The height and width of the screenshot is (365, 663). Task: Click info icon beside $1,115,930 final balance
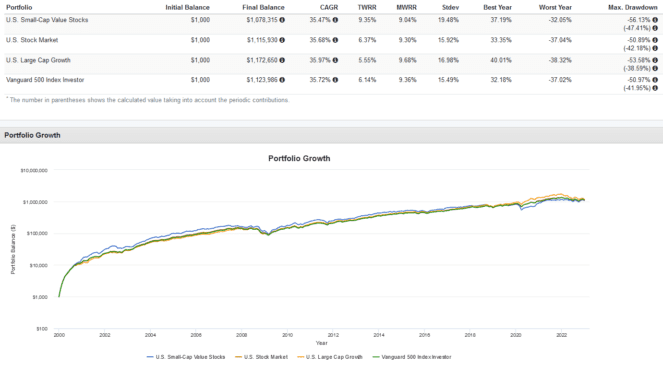[x=282, y=40]
